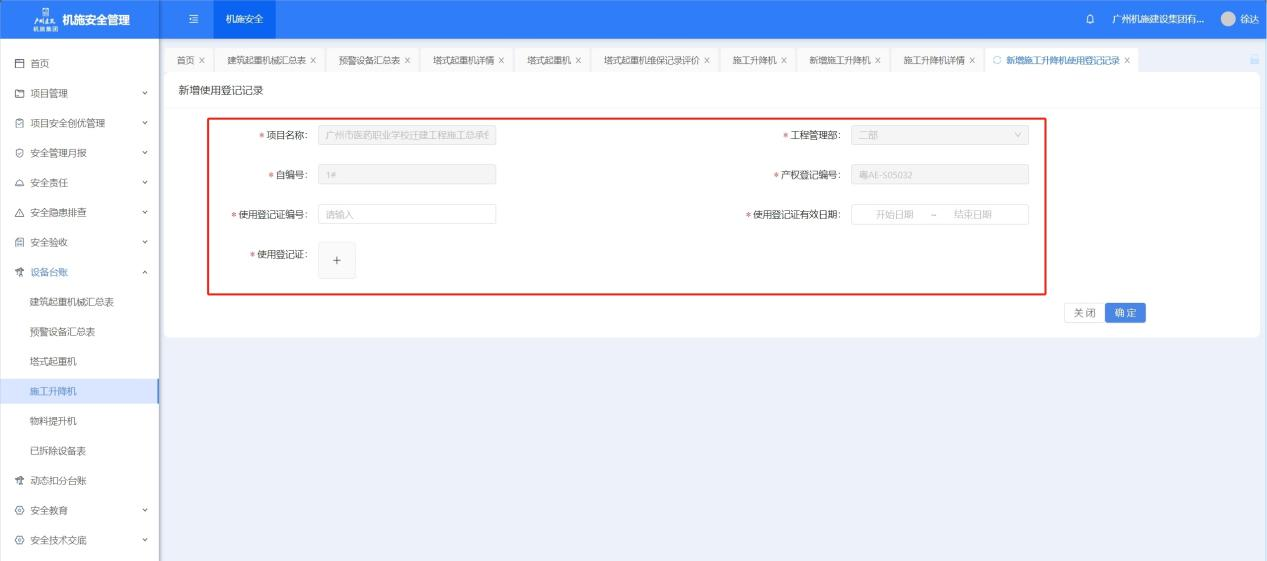Collapse the 设备台账 sidebar section

pos(79,272)
